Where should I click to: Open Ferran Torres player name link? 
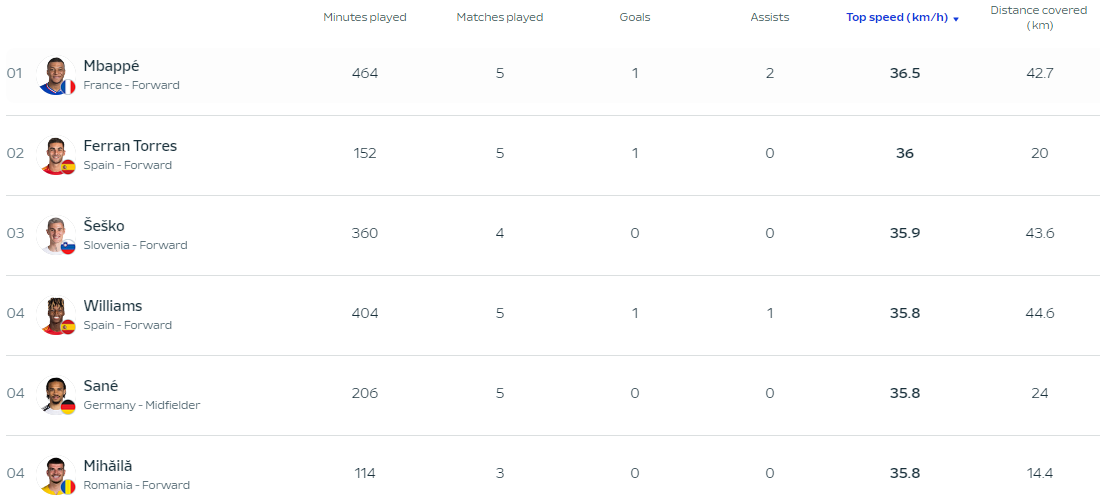pyautogui.click(x=130, y=146)
